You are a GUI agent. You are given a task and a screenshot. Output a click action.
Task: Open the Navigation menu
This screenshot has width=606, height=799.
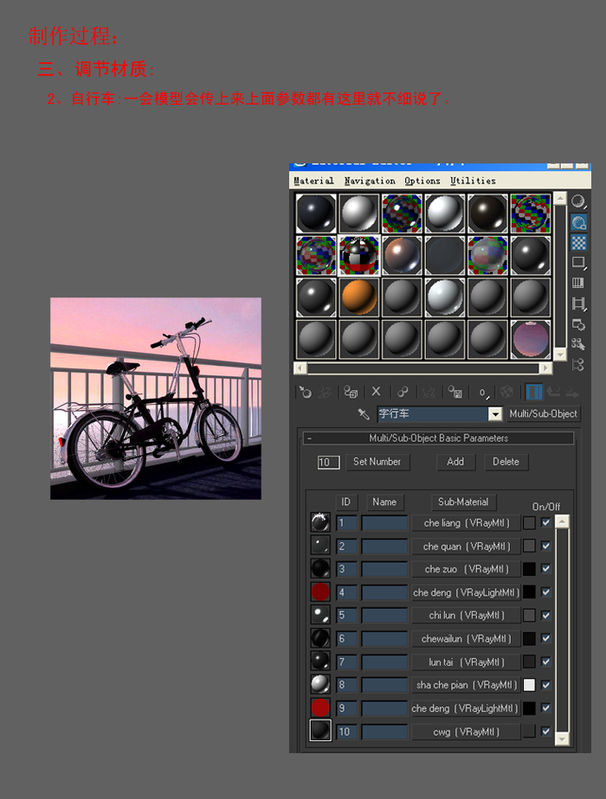pos(370,180)
